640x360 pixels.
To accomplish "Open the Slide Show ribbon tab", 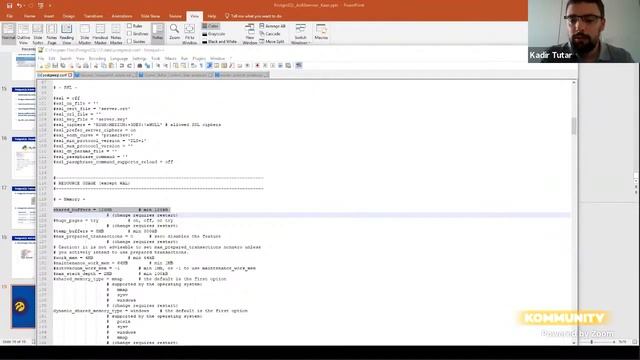I will 150,16.
